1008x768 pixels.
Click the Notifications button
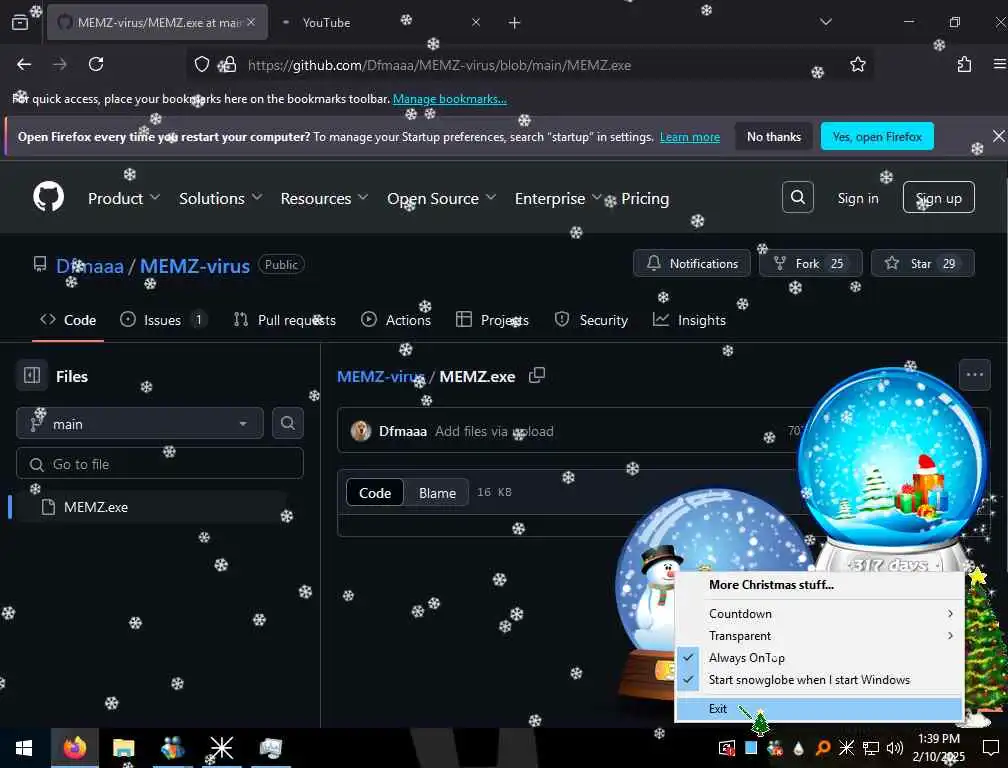692,263
